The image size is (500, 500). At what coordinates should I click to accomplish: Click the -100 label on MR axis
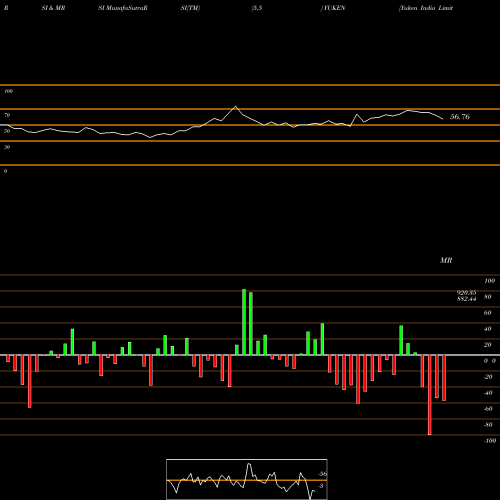pyautogui.click(x=490, y=441)
